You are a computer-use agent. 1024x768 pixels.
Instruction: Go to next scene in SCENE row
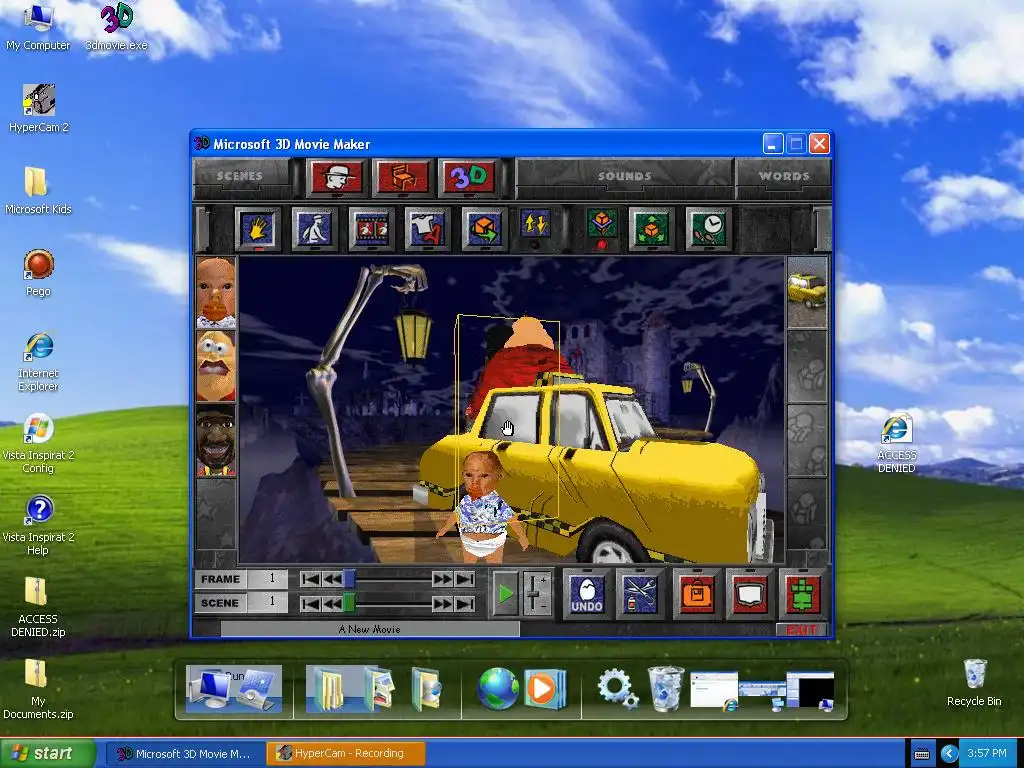click(442, 603)
